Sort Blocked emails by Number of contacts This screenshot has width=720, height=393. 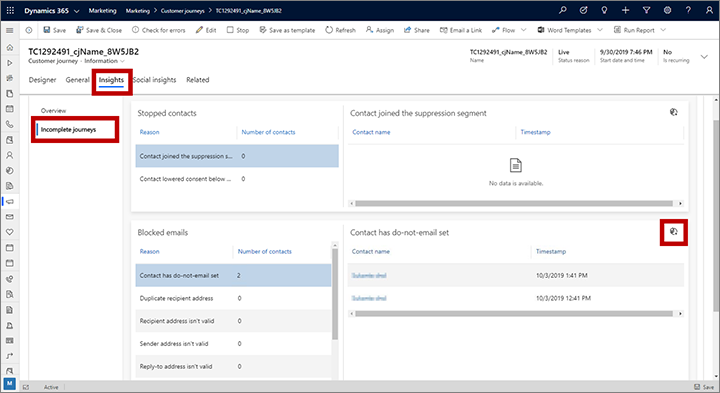coord(264,252)
